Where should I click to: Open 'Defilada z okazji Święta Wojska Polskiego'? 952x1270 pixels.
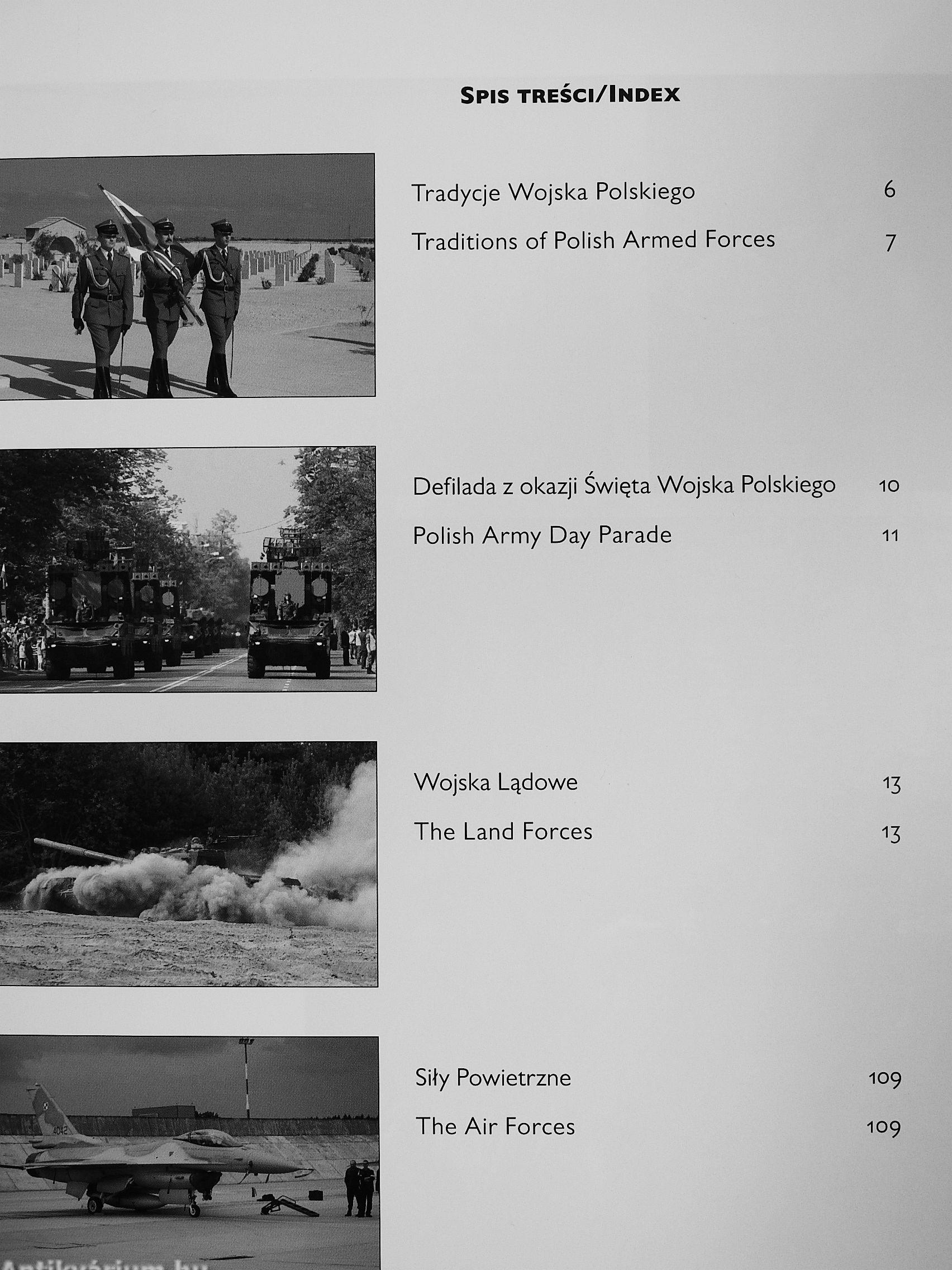coord(623,486)
